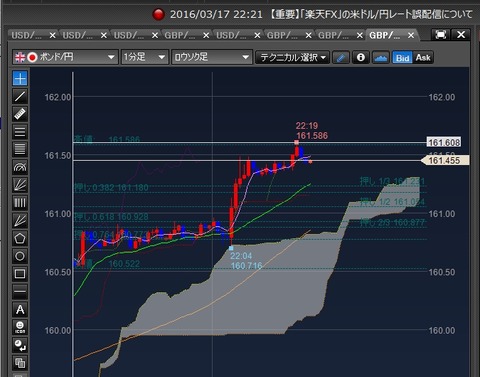Click the fullscreen chart window icon

440,35
